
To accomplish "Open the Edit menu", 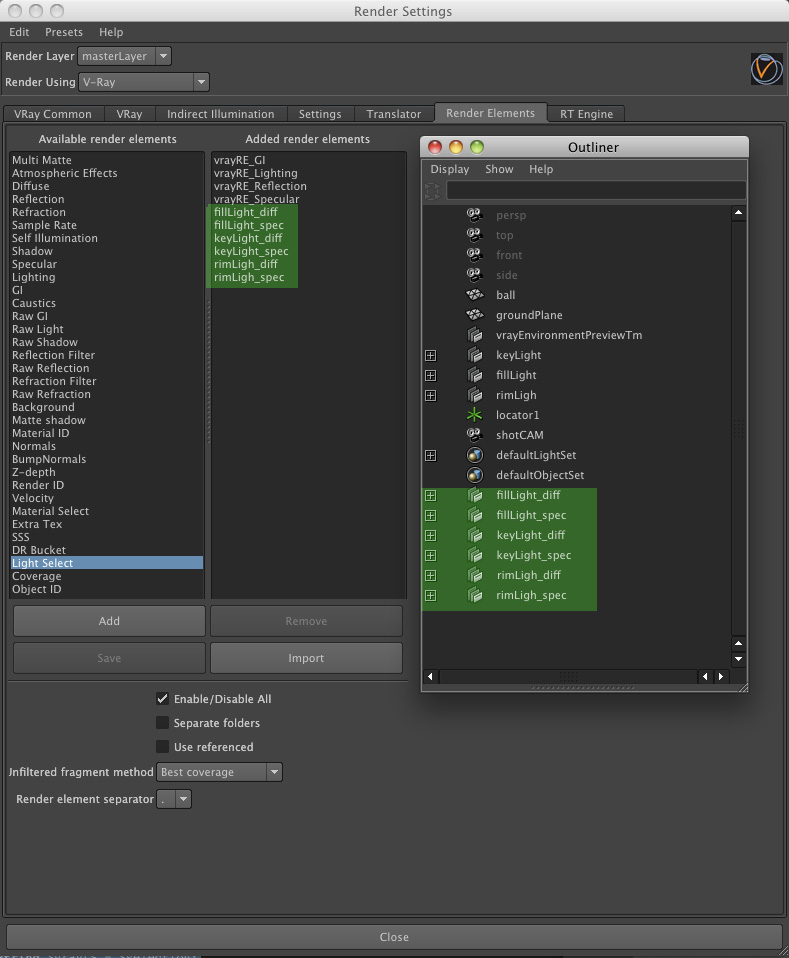I will 19,32.
